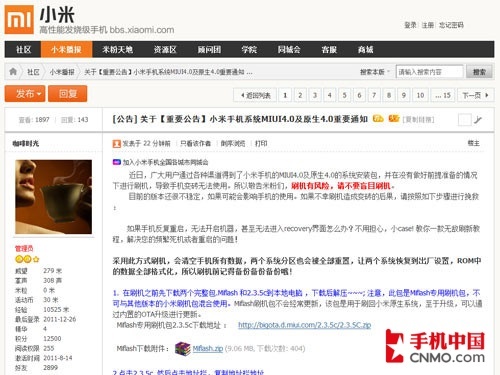The image size is (500, 375).
Task: Open the bigota 2.3.5C.zip download URL
Action: [305, 325]
